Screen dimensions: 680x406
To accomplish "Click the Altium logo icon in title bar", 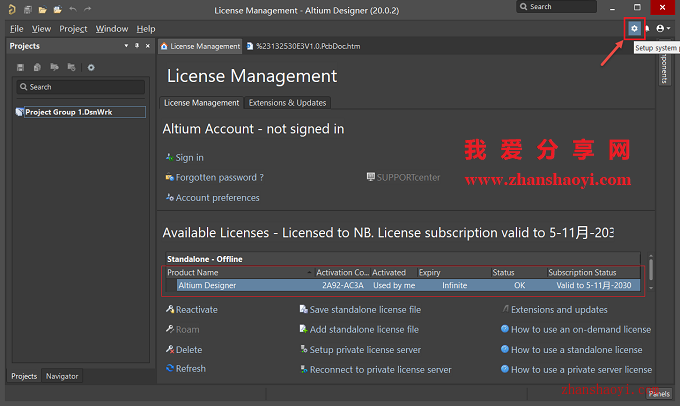I will (x=12, y=9).
